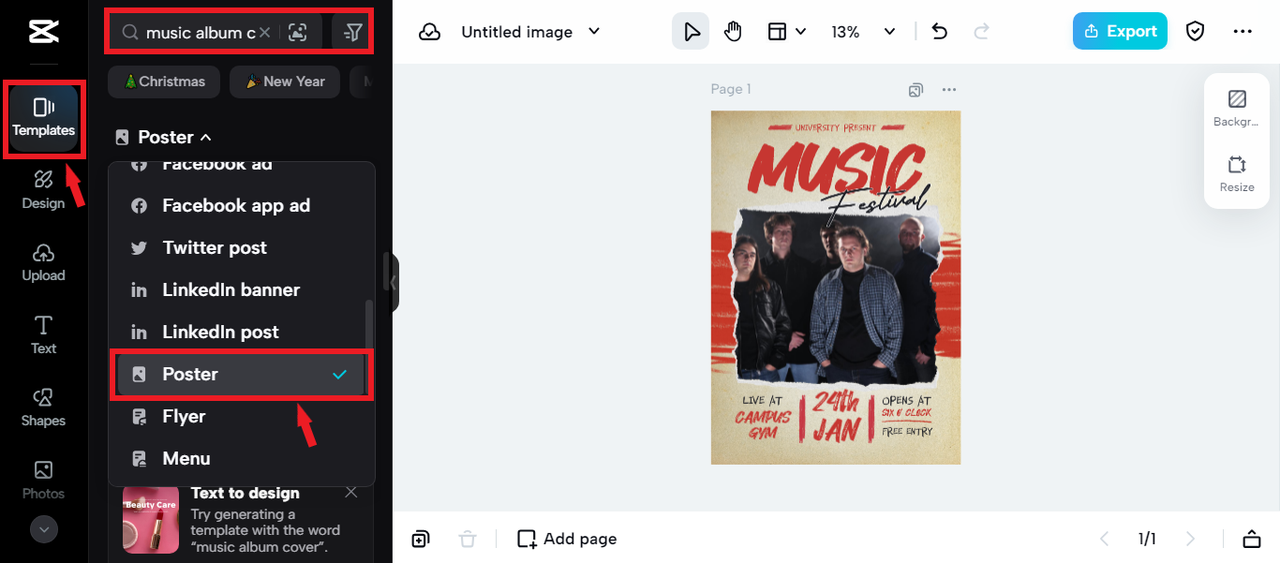The height and width of the screenshot is (563, 1280).
Task: Open the Templates sidebar tab
Action: click(44, 118)
